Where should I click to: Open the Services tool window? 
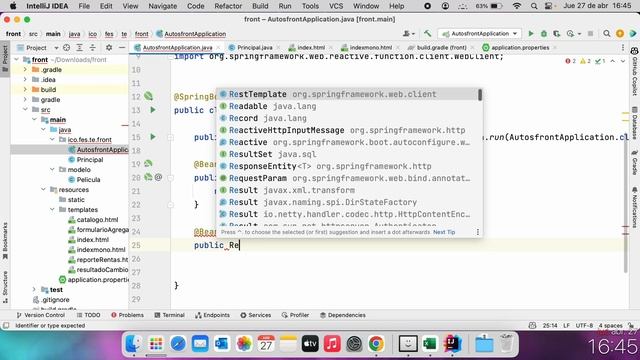(256, 315)
